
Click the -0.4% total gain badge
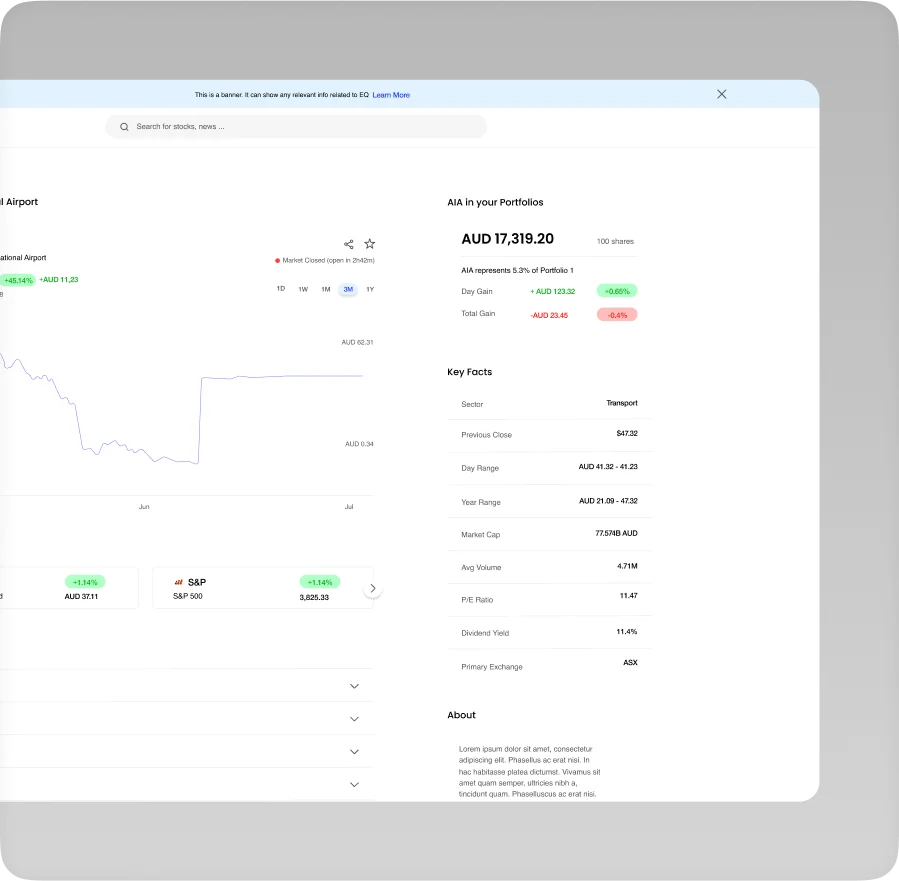coord(617,315)
